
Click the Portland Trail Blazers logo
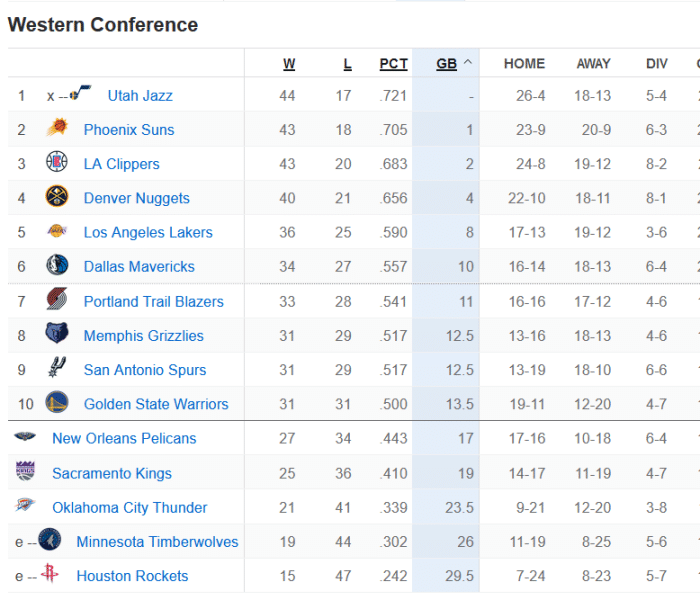point(57,300)
